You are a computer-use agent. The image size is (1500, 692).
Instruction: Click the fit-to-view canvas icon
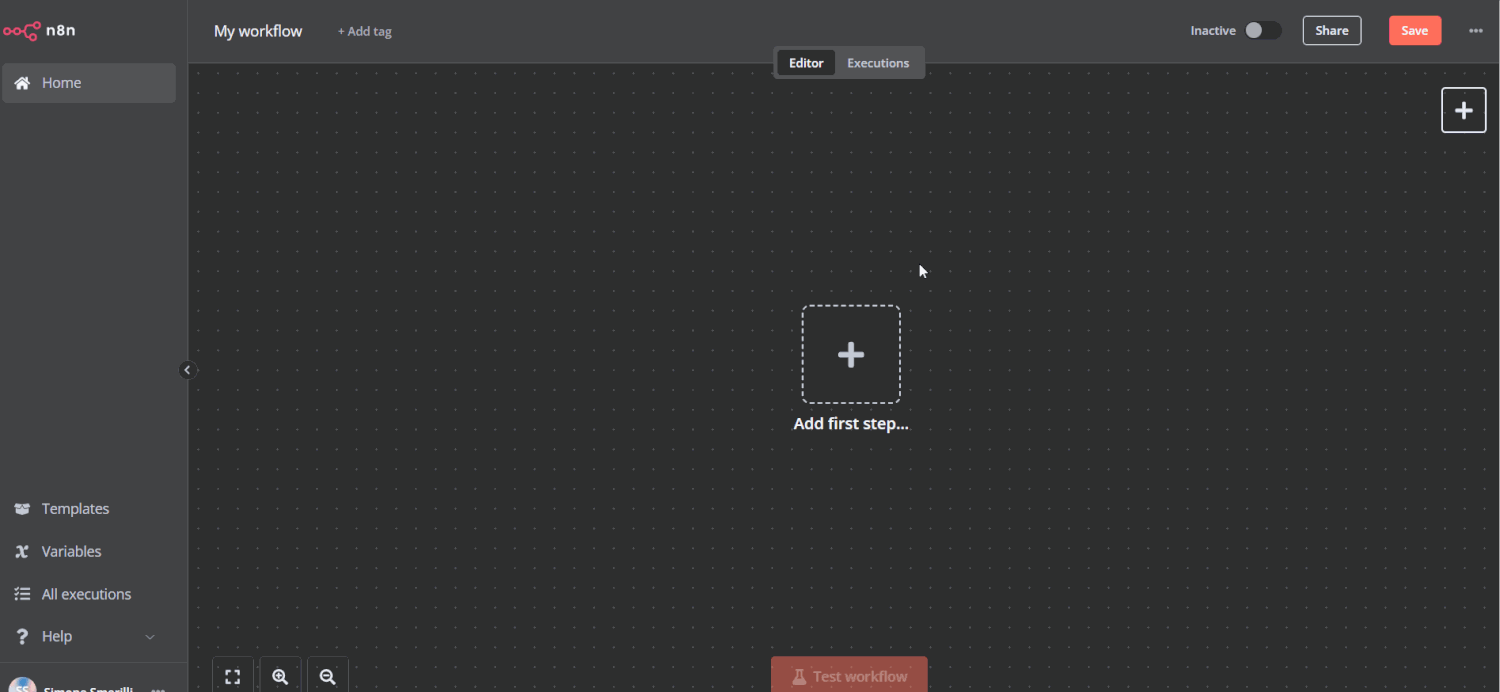point(232,675)
